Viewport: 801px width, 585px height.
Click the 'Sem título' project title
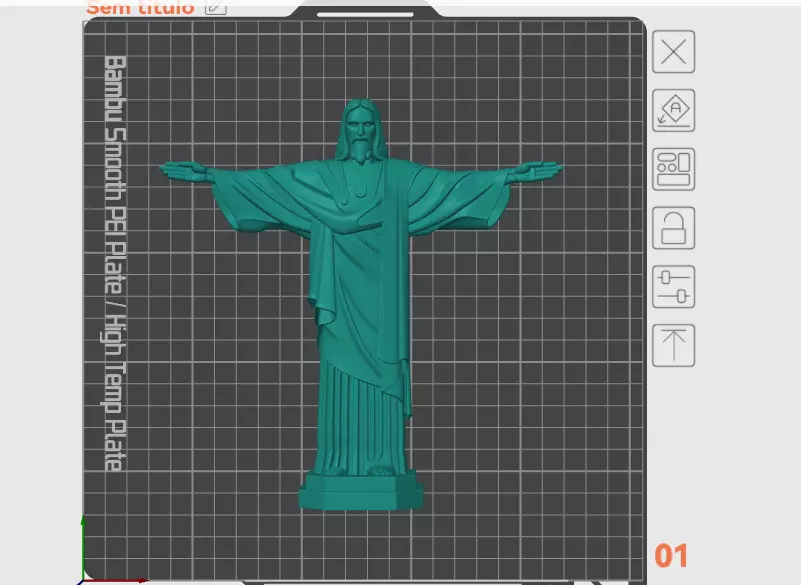tap(140, 7)
